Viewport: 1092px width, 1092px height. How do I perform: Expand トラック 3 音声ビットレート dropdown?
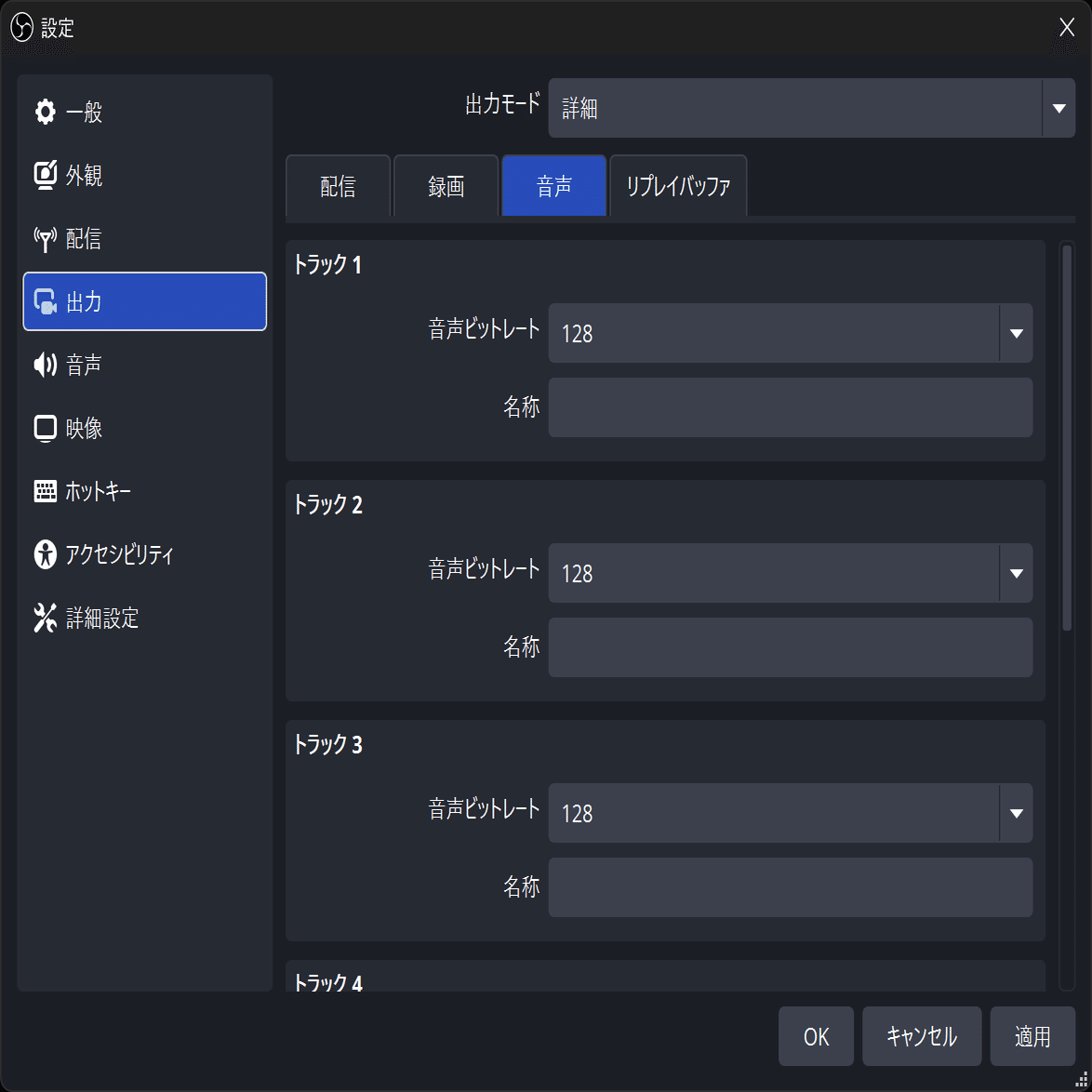click(1016, 813)
